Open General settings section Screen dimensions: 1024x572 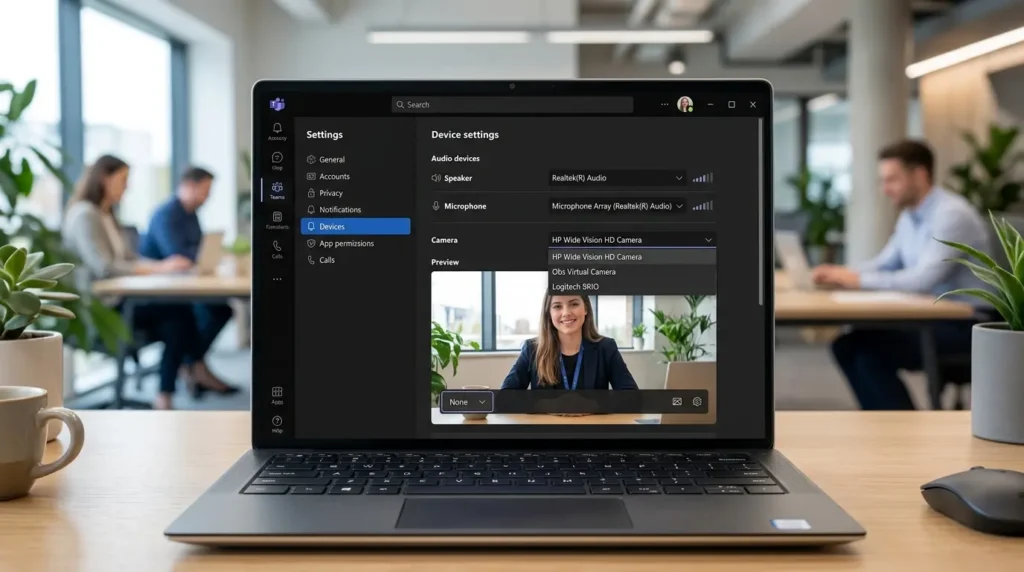pos(355,159)
